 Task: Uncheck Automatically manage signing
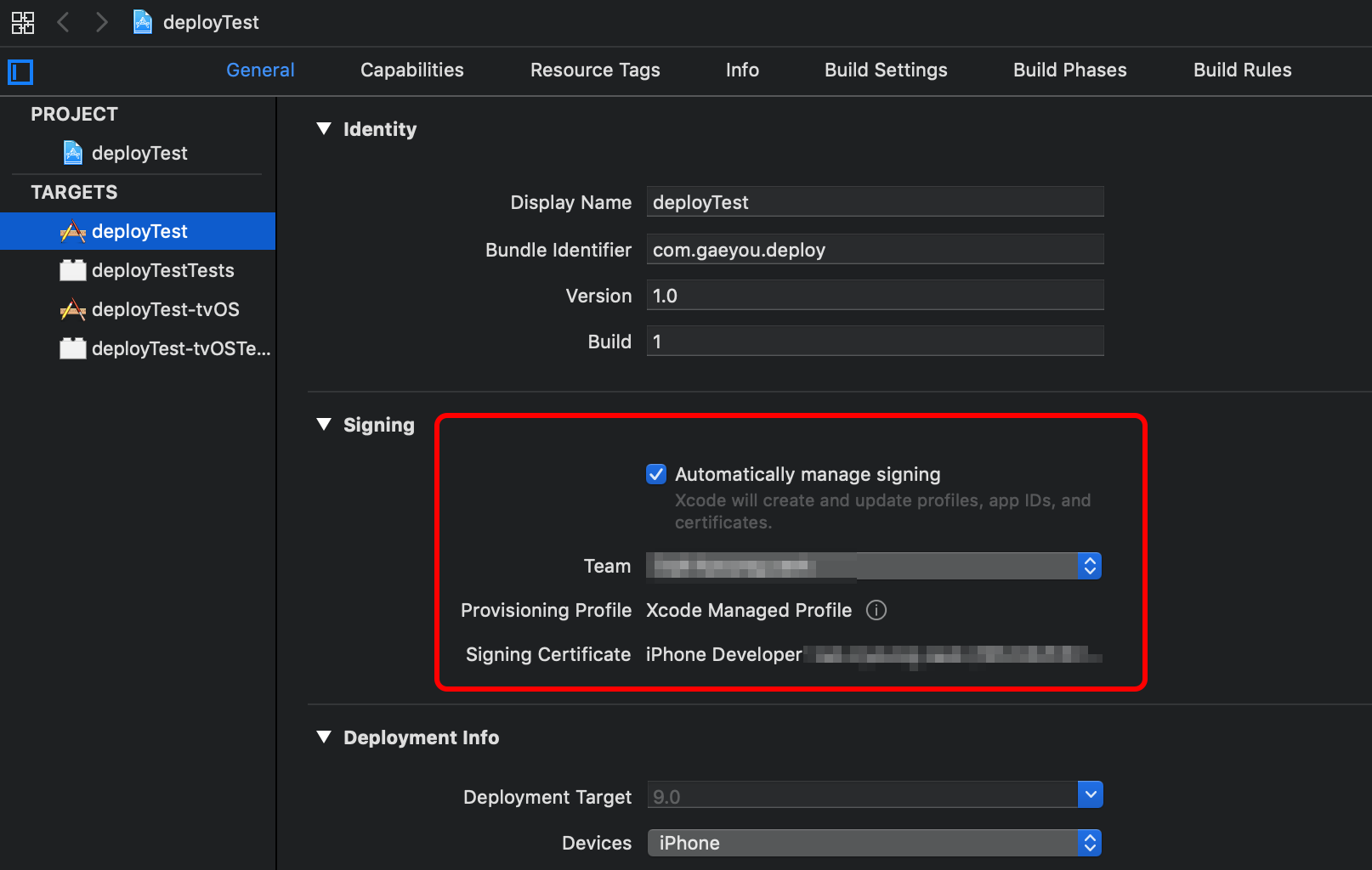click(x=656, y=474)
